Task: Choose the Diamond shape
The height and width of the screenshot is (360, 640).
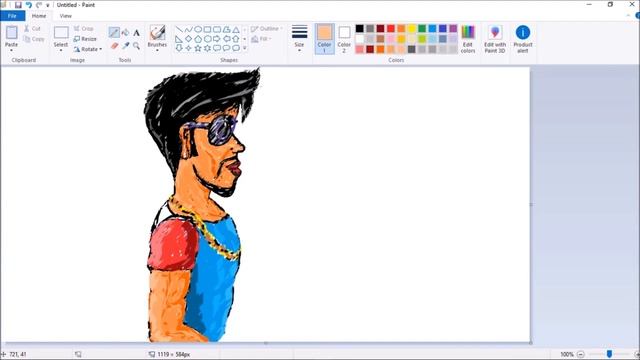Action: pos(188,39)
